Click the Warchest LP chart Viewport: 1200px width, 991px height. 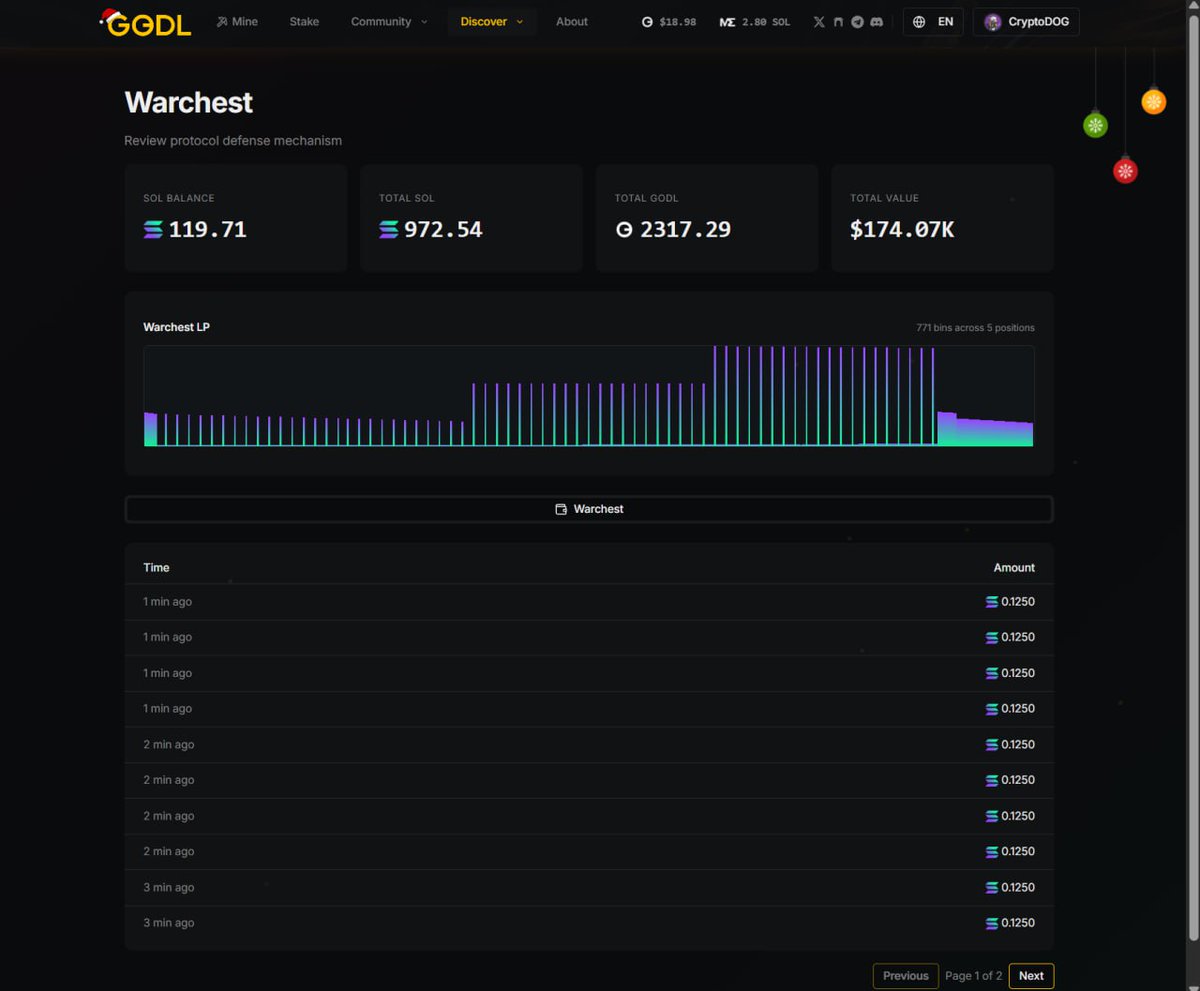[589, 396]
